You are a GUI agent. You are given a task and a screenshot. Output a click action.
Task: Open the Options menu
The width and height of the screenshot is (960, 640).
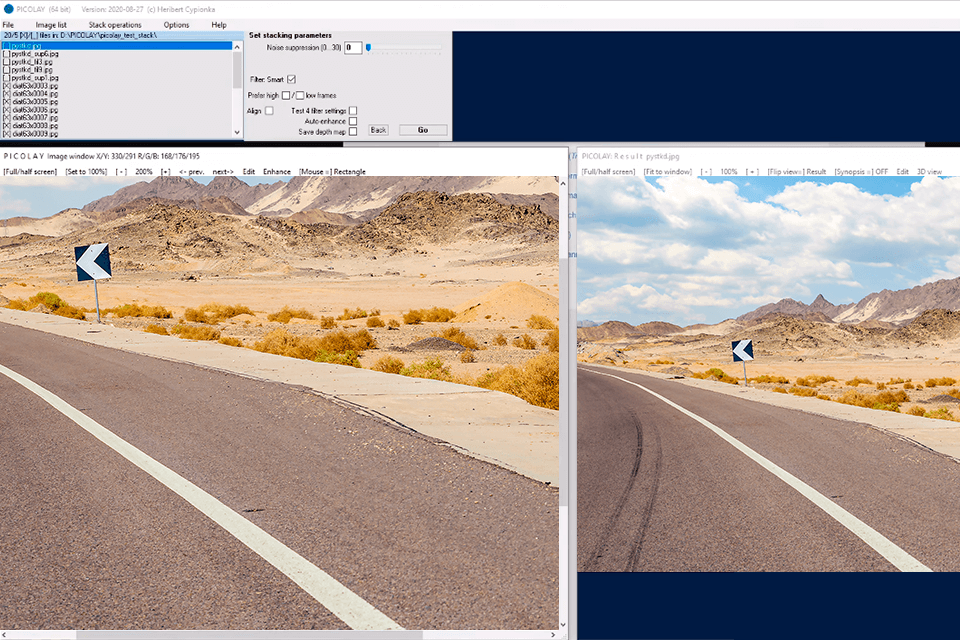(x=176, y=25)
